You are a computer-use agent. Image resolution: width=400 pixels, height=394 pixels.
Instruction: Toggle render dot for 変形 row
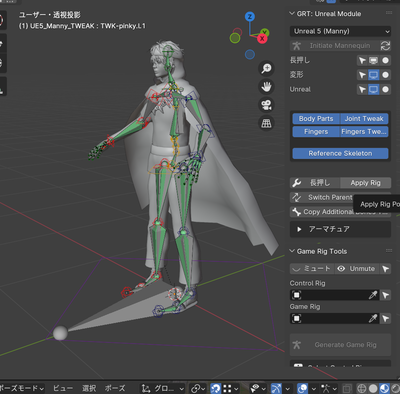pos(385,75)
